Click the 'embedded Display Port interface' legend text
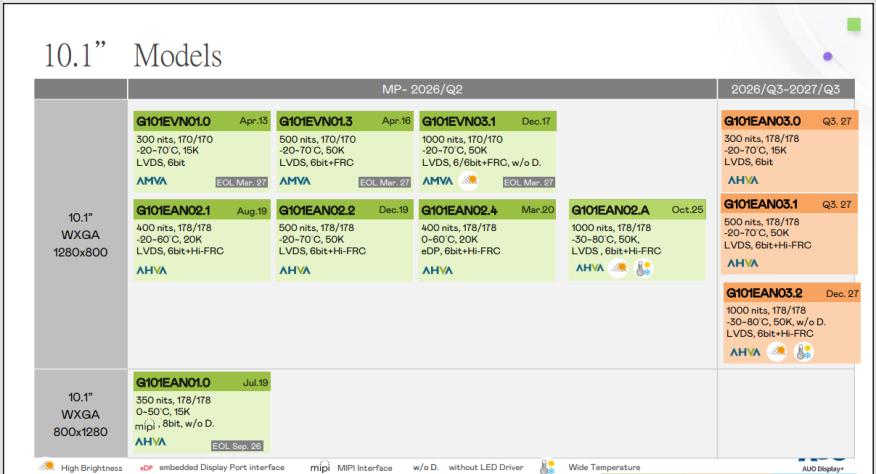 coord(222,467)
